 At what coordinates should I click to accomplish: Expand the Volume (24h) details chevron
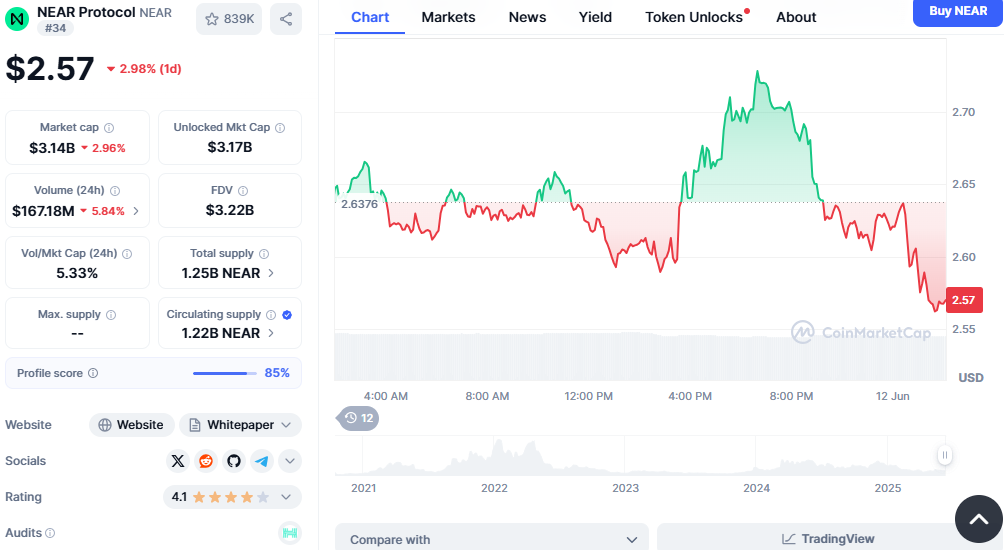[x=136, y=211]
